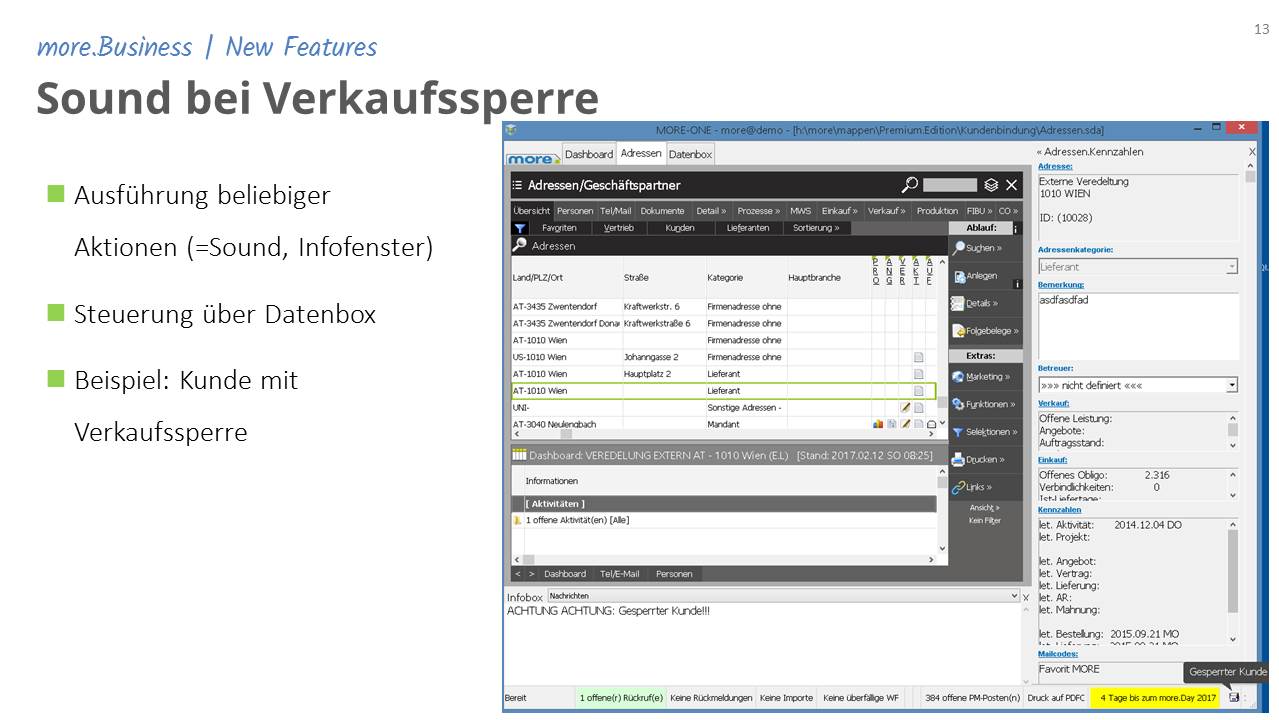This screenshot has height=720, width=1279.
Task: Click the folder icon beside offene Aktivität
Action: point(517,520)
